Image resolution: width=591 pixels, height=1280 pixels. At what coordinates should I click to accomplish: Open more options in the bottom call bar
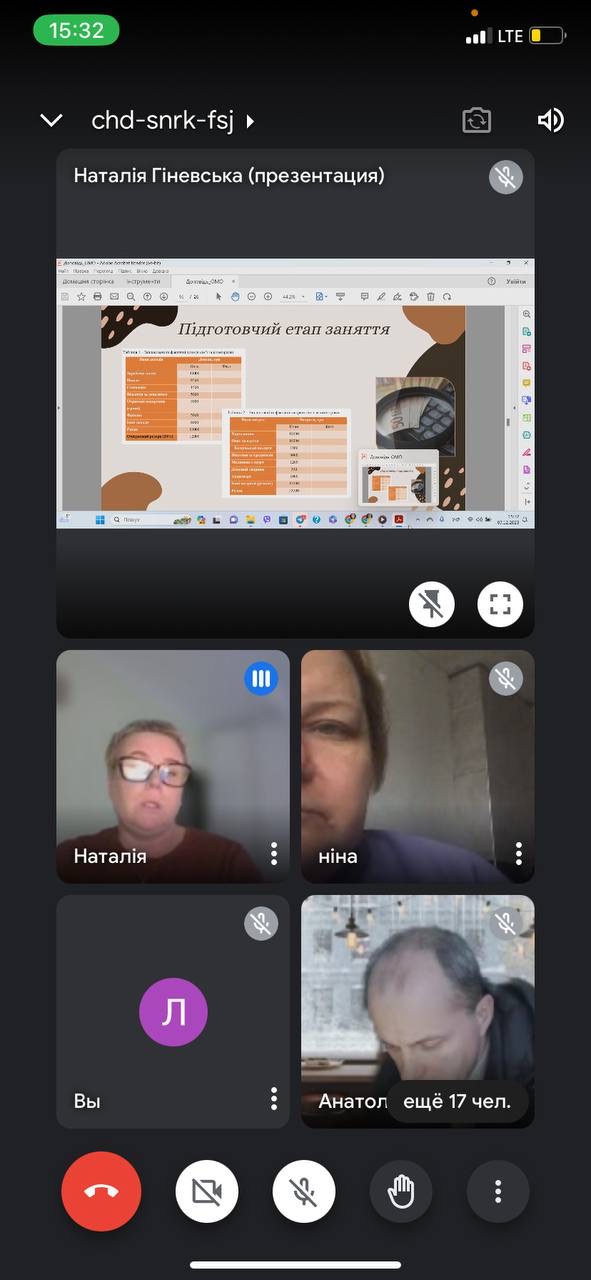coord(498,1191)
